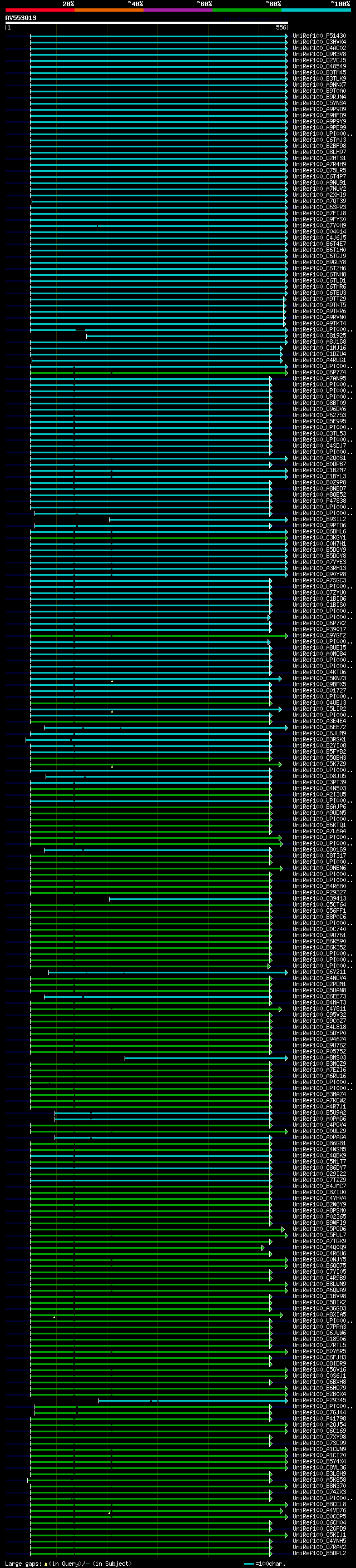Open hit UniRef100_Q2VCJ5
The height and width of the screenshot is (1568, 356).
319,60
